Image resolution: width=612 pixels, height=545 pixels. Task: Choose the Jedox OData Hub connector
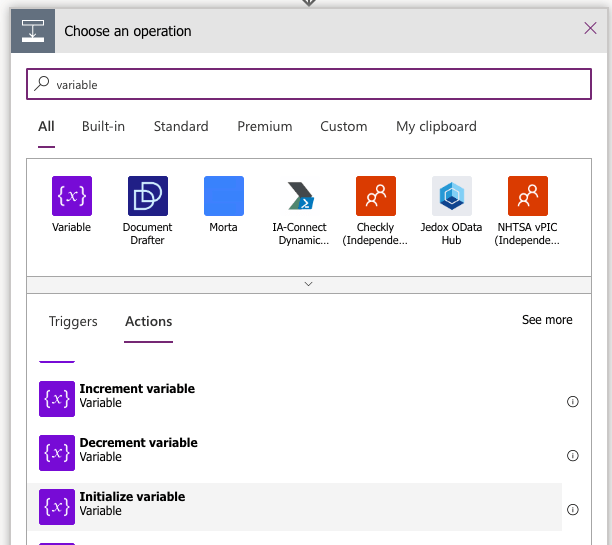point(451,196)
